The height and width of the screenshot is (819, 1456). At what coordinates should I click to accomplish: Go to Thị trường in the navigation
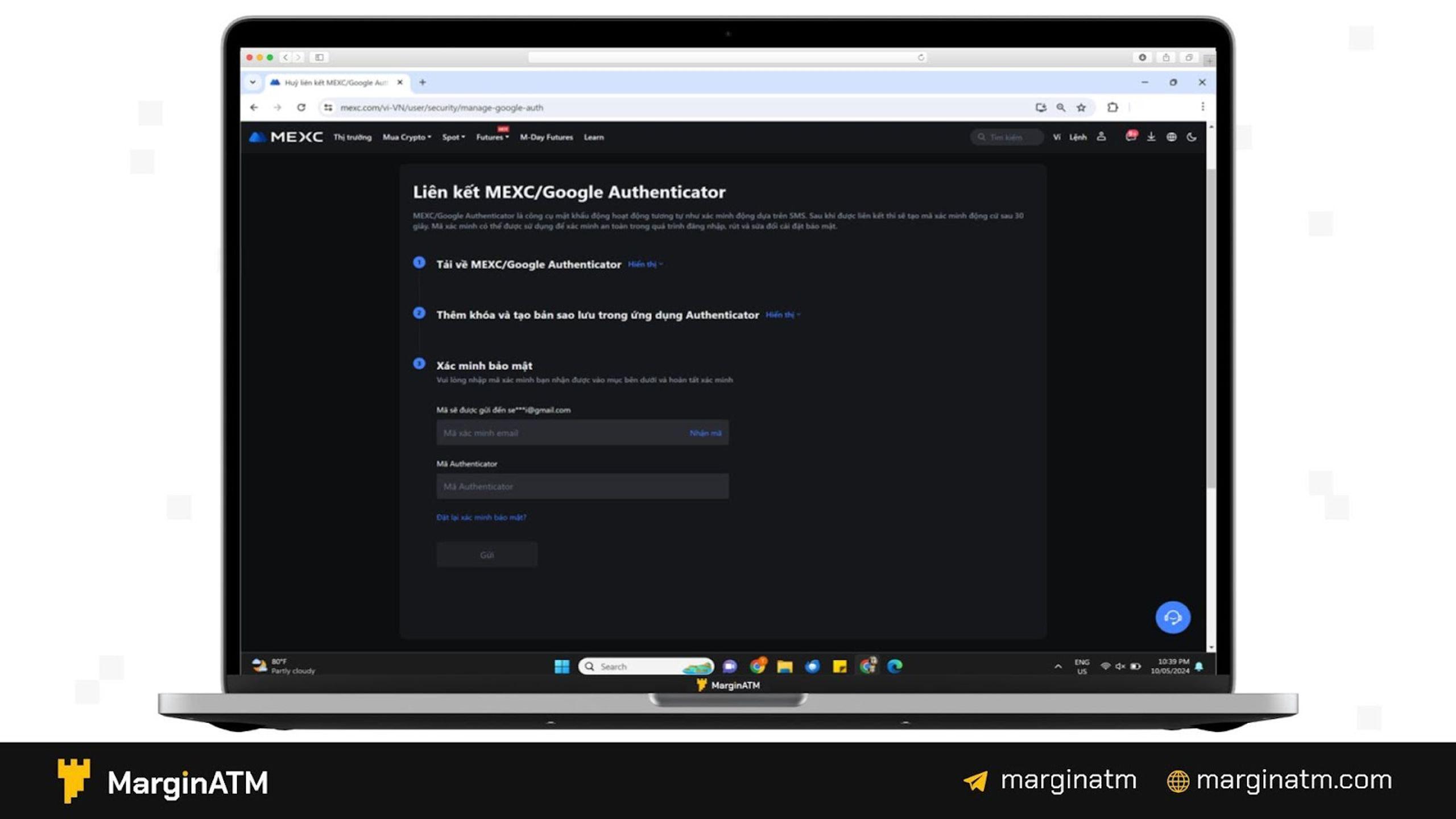tap(352, 137)
